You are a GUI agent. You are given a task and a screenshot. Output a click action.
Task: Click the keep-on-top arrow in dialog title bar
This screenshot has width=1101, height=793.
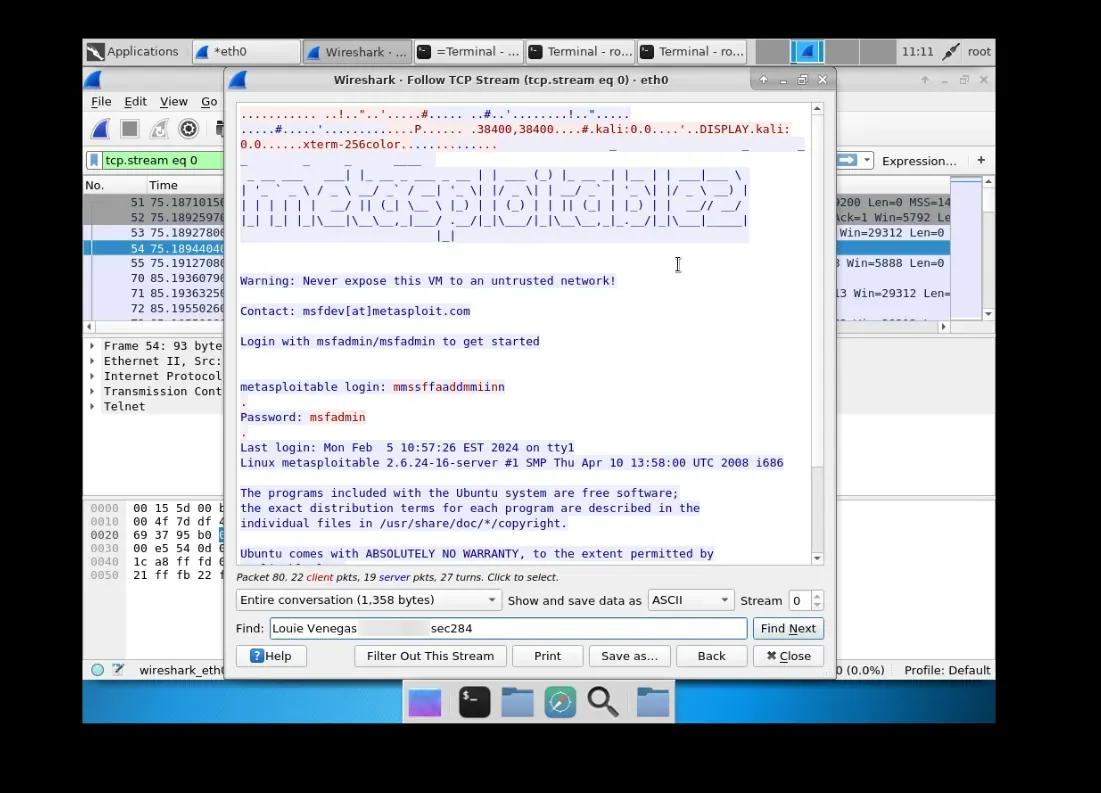[763, 80]
